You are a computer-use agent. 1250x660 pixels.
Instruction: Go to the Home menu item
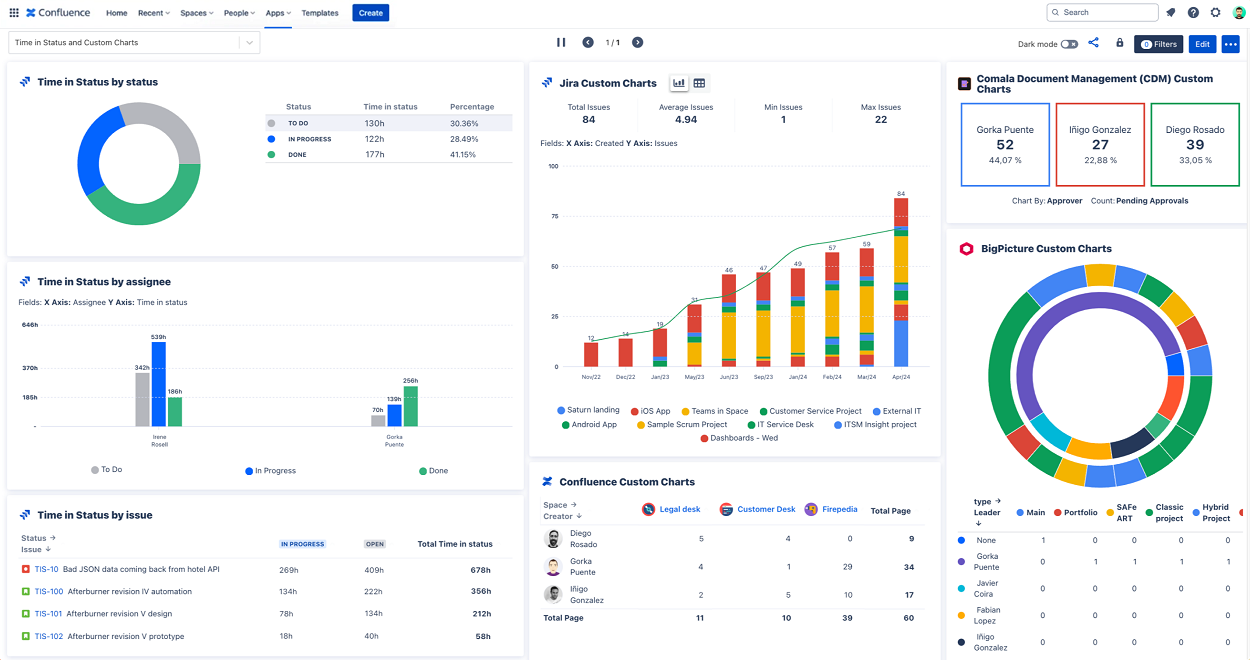coord(117,13)
